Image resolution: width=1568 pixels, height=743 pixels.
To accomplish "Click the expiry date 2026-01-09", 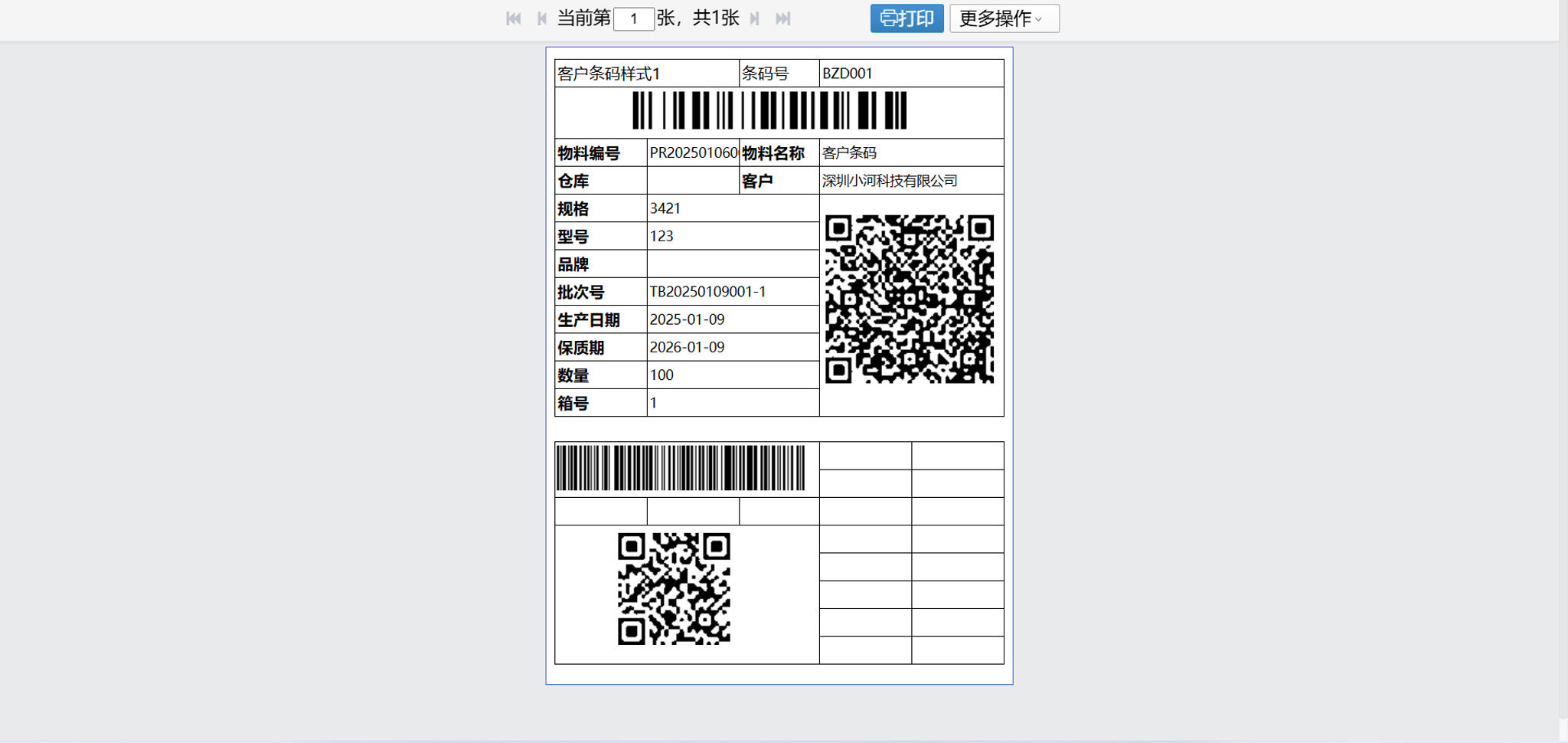I will [687, 347].
